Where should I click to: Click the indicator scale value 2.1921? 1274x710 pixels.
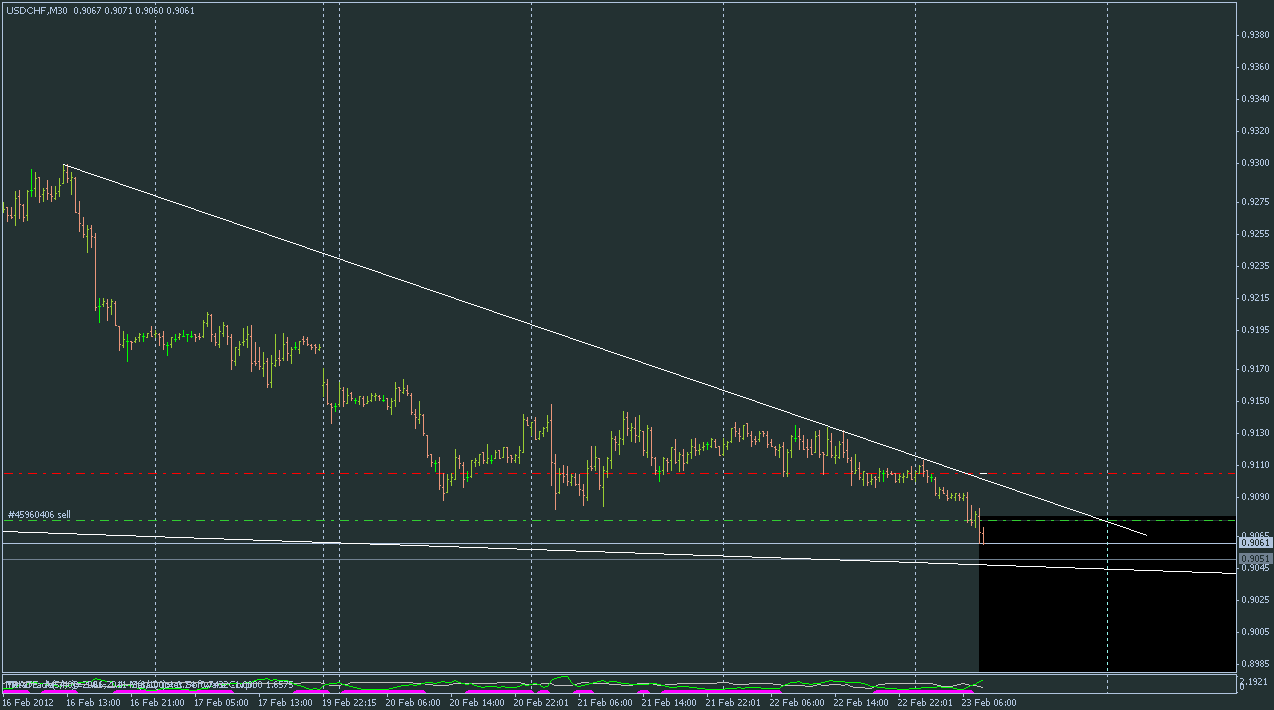(1255, 680)
